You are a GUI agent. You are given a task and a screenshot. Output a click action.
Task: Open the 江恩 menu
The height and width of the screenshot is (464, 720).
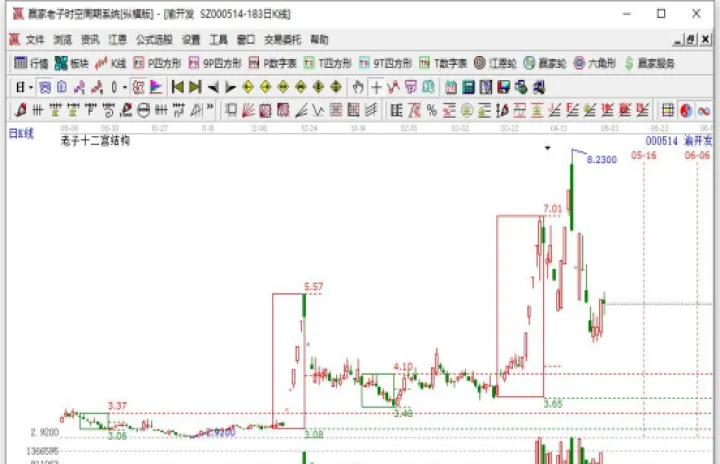click(x=118, y=40)
